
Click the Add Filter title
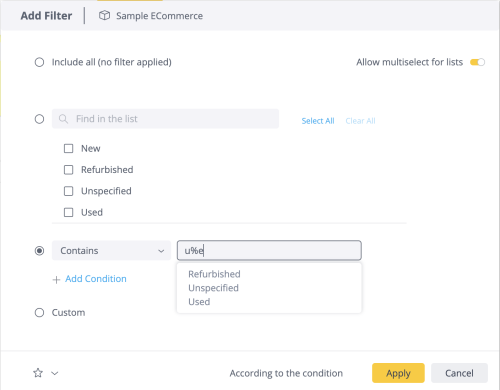[x=46, y=16]
